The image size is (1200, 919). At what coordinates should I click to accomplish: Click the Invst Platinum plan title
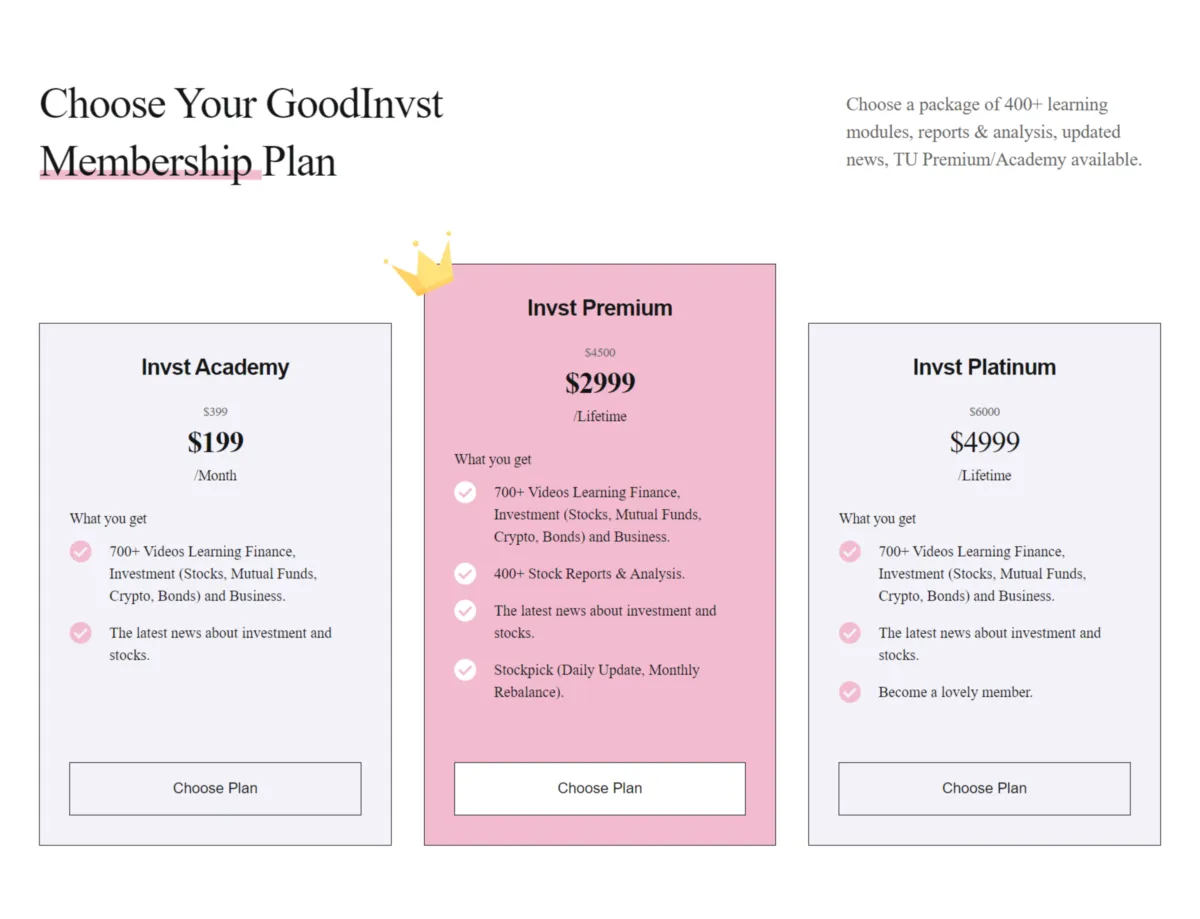tap(984, 367)
